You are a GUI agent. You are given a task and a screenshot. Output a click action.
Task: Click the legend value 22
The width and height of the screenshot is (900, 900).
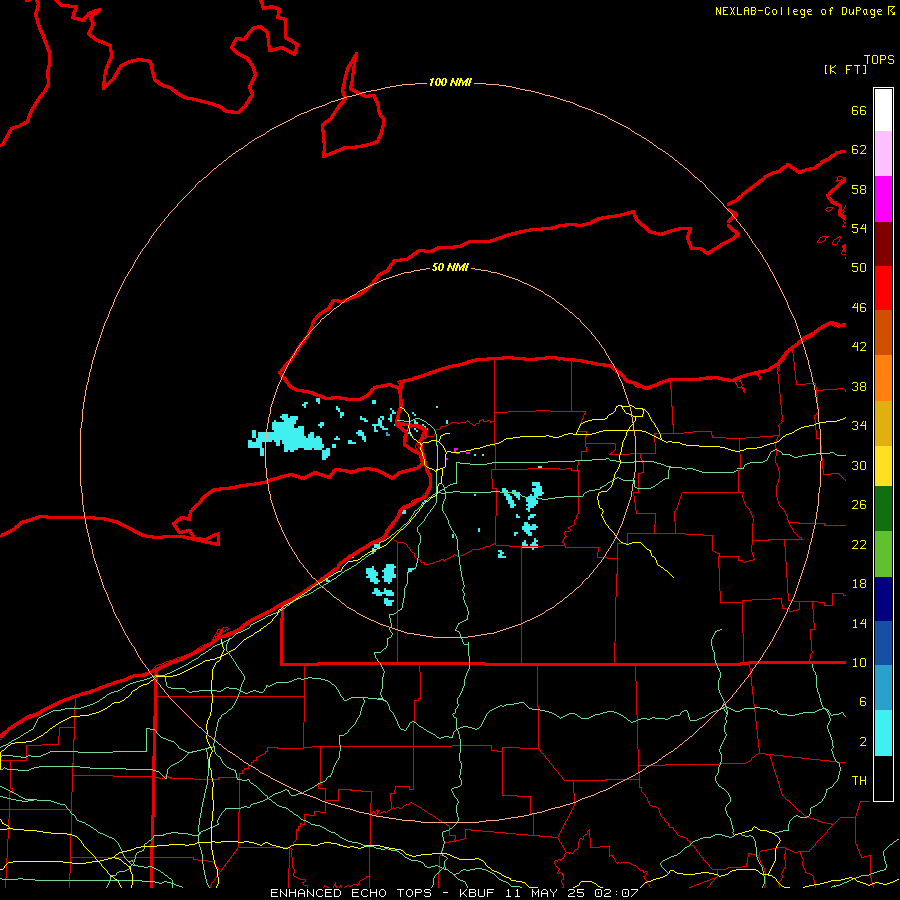(859, 544)
